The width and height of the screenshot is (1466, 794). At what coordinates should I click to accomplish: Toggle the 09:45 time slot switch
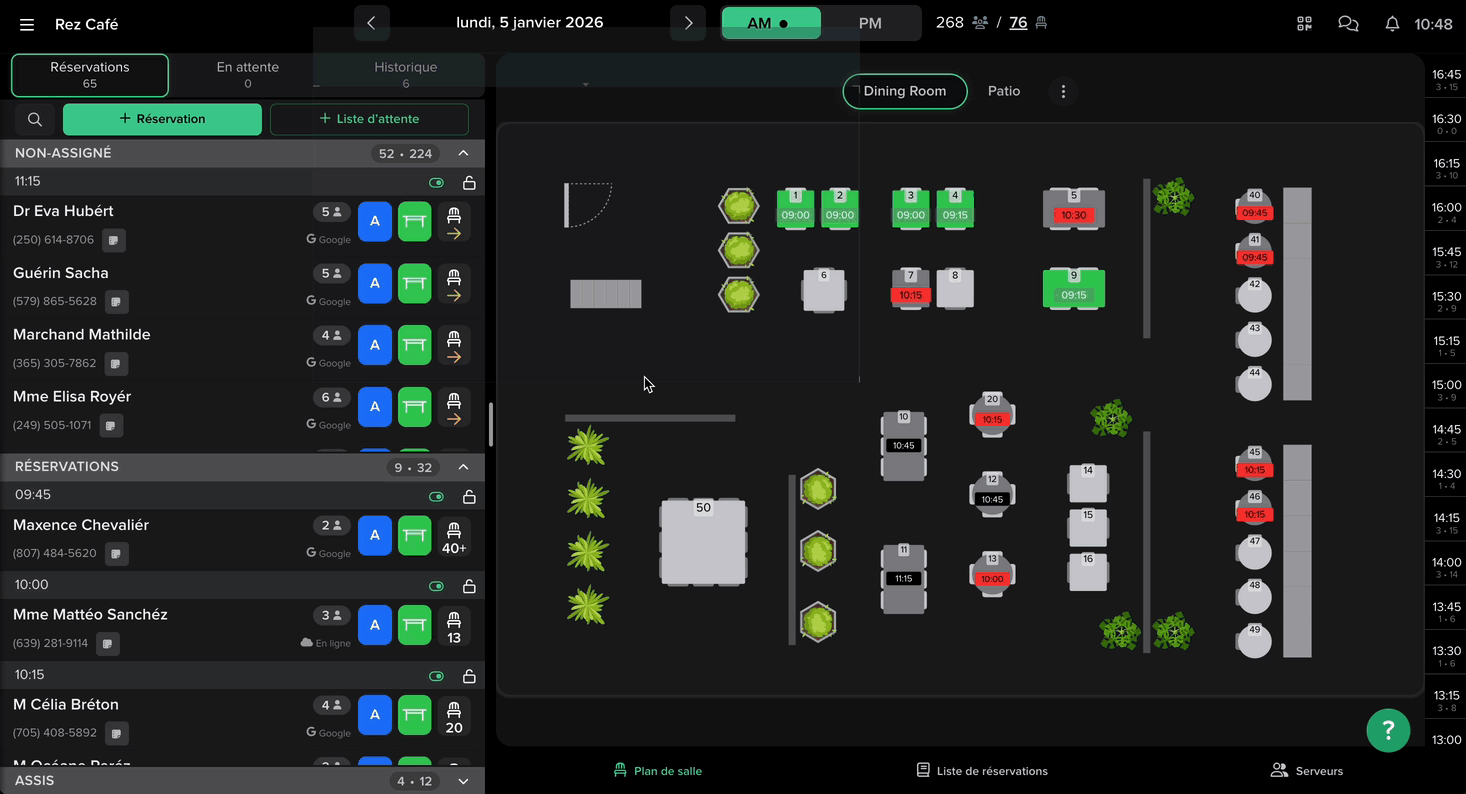click(436, 497)
